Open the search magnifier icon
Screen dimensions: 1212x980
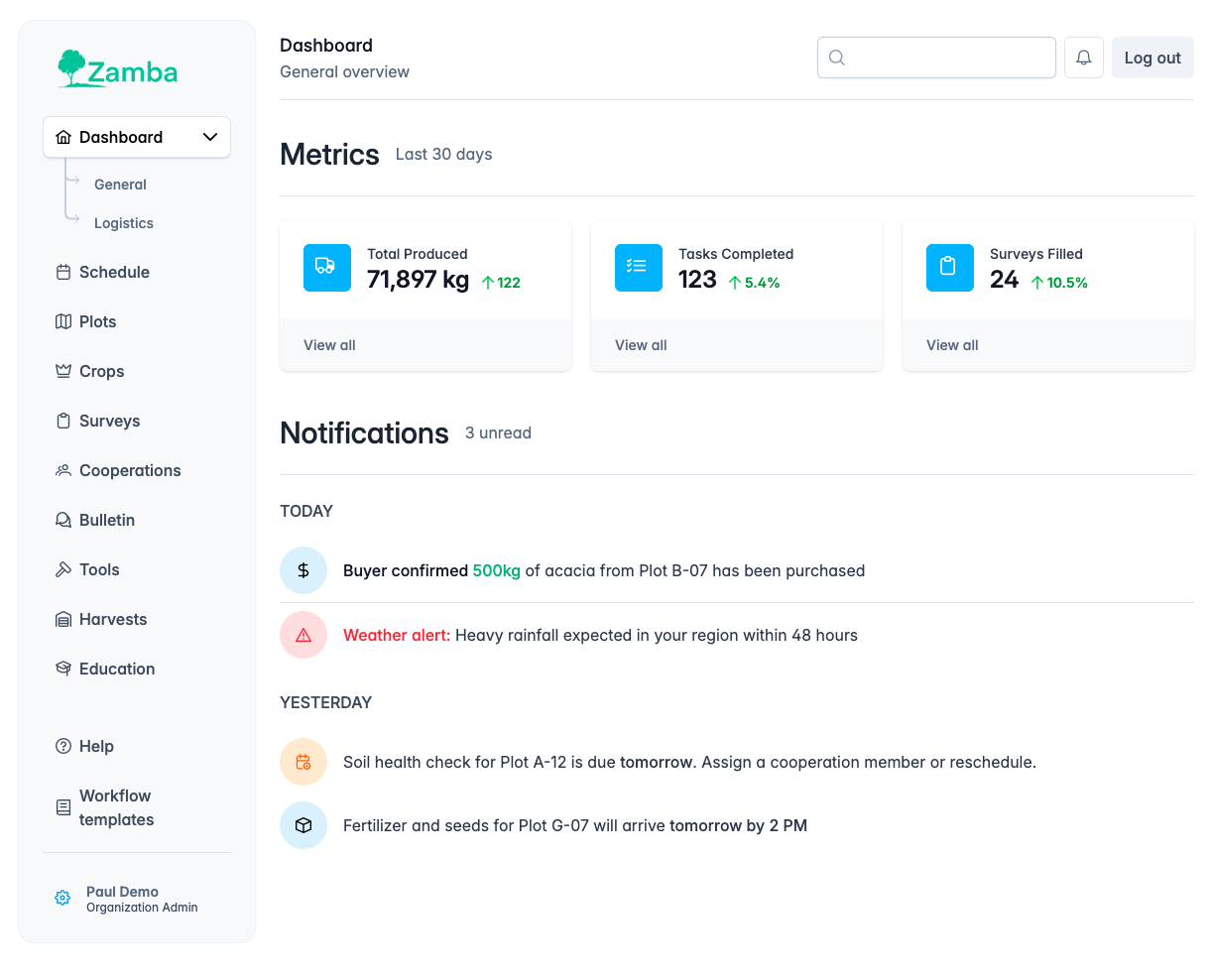[837, 58]
